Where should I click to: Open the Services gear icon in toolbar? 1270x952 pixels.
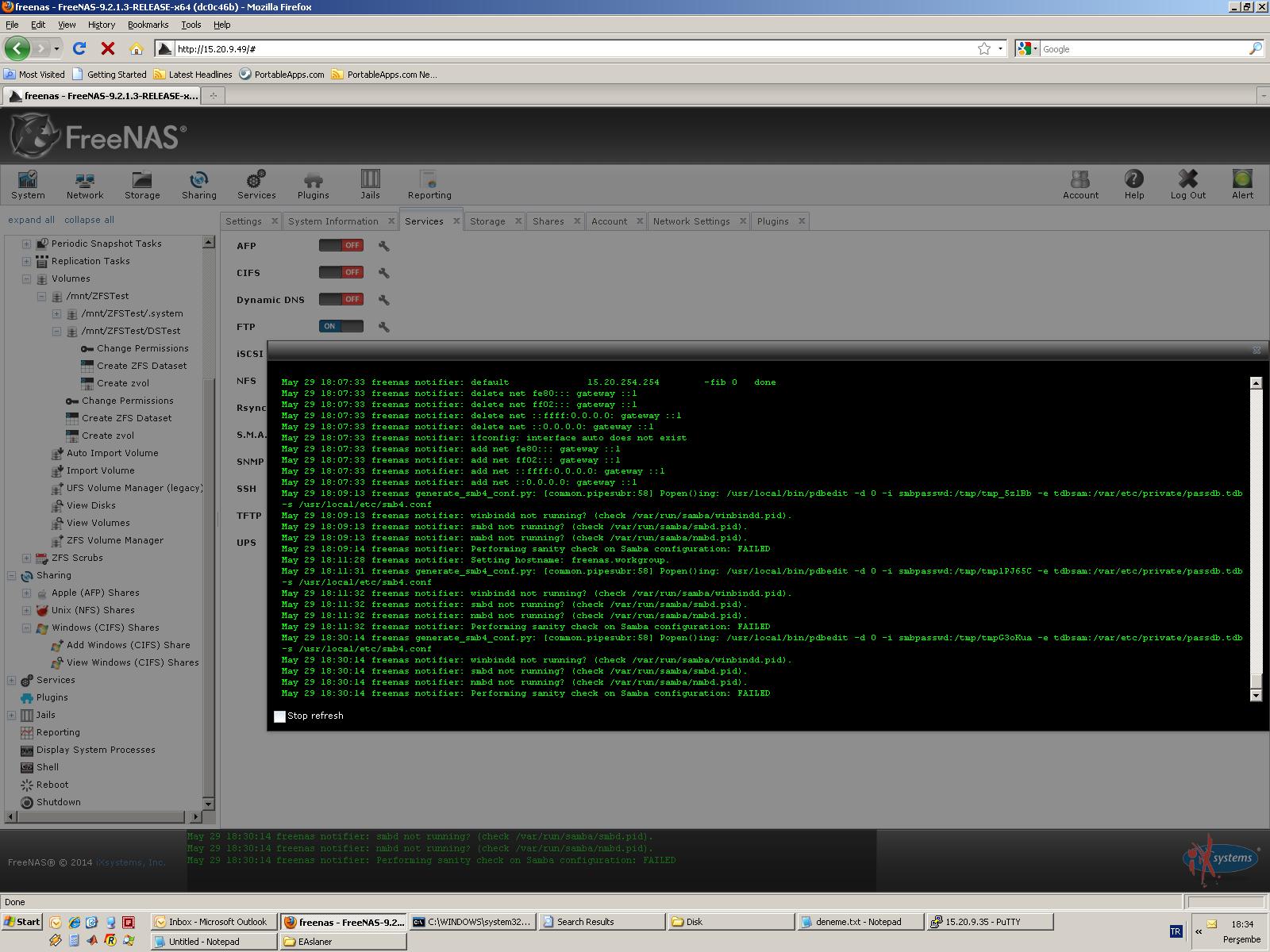click(256, 184)
